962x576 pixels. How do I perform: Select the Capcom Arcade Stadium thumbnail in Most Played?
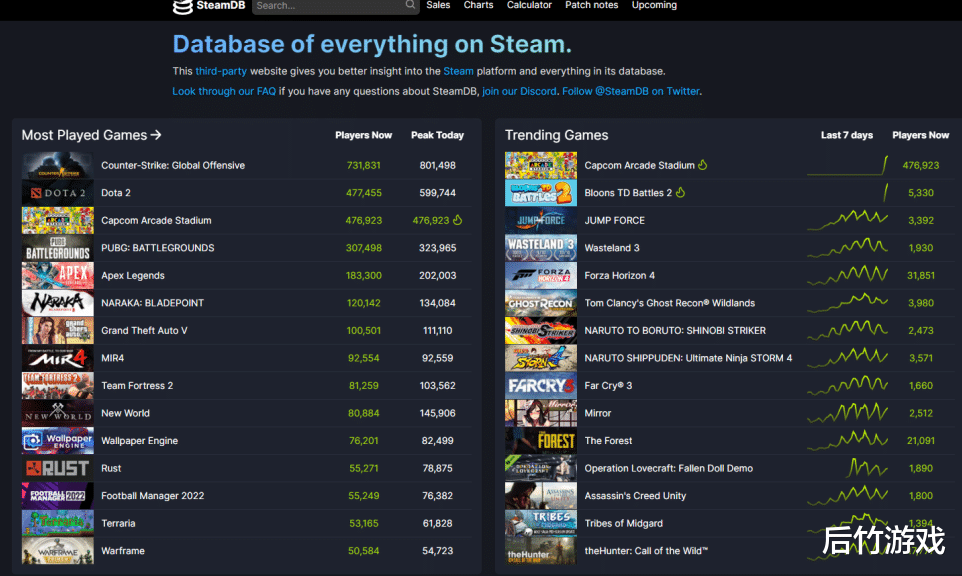(x=58, y=220)
